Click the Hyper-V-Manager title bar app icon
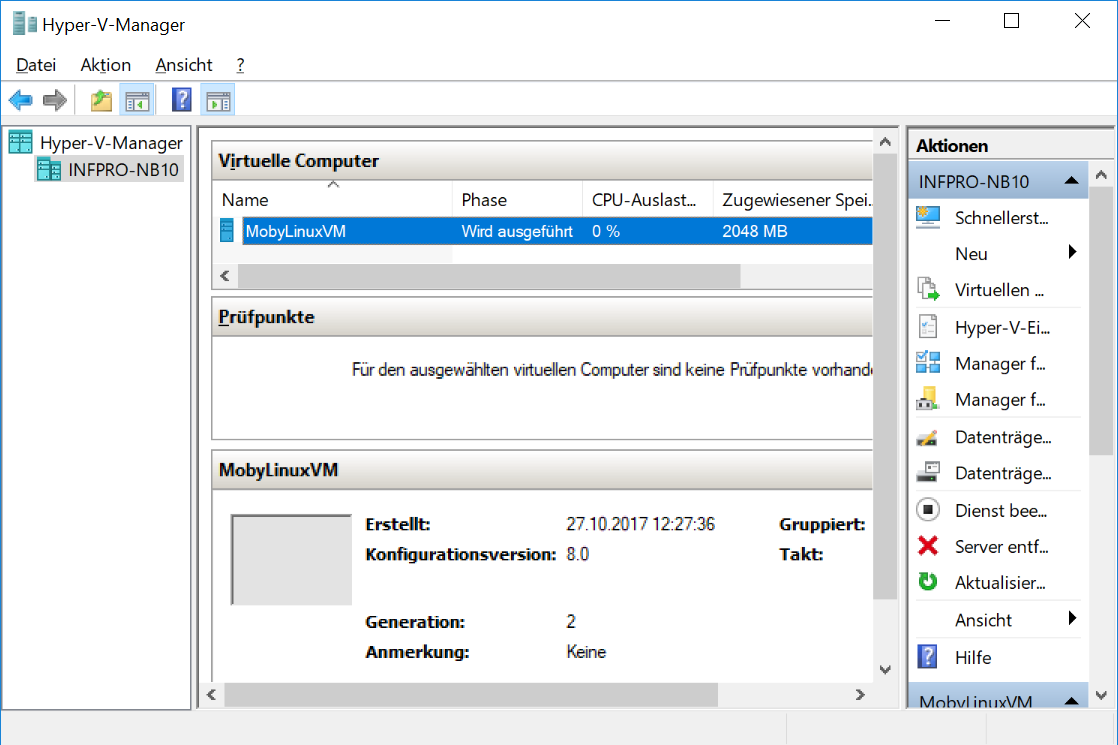Screen dimensions: 1118x745 click(25, 24)
